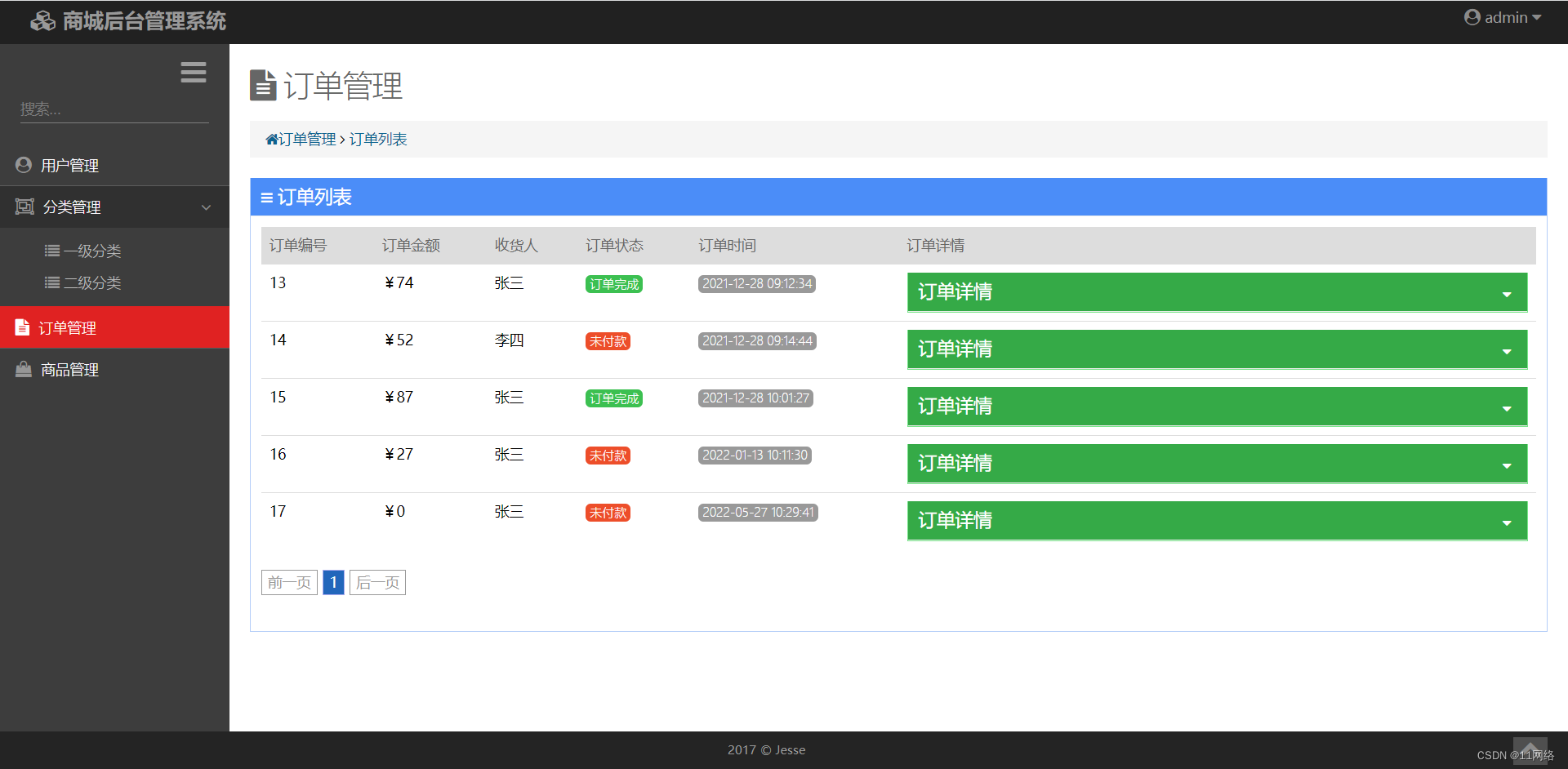The image size is (1568, 769).
Task: Open 用户管理 menu item
Action: pos(114,165)
